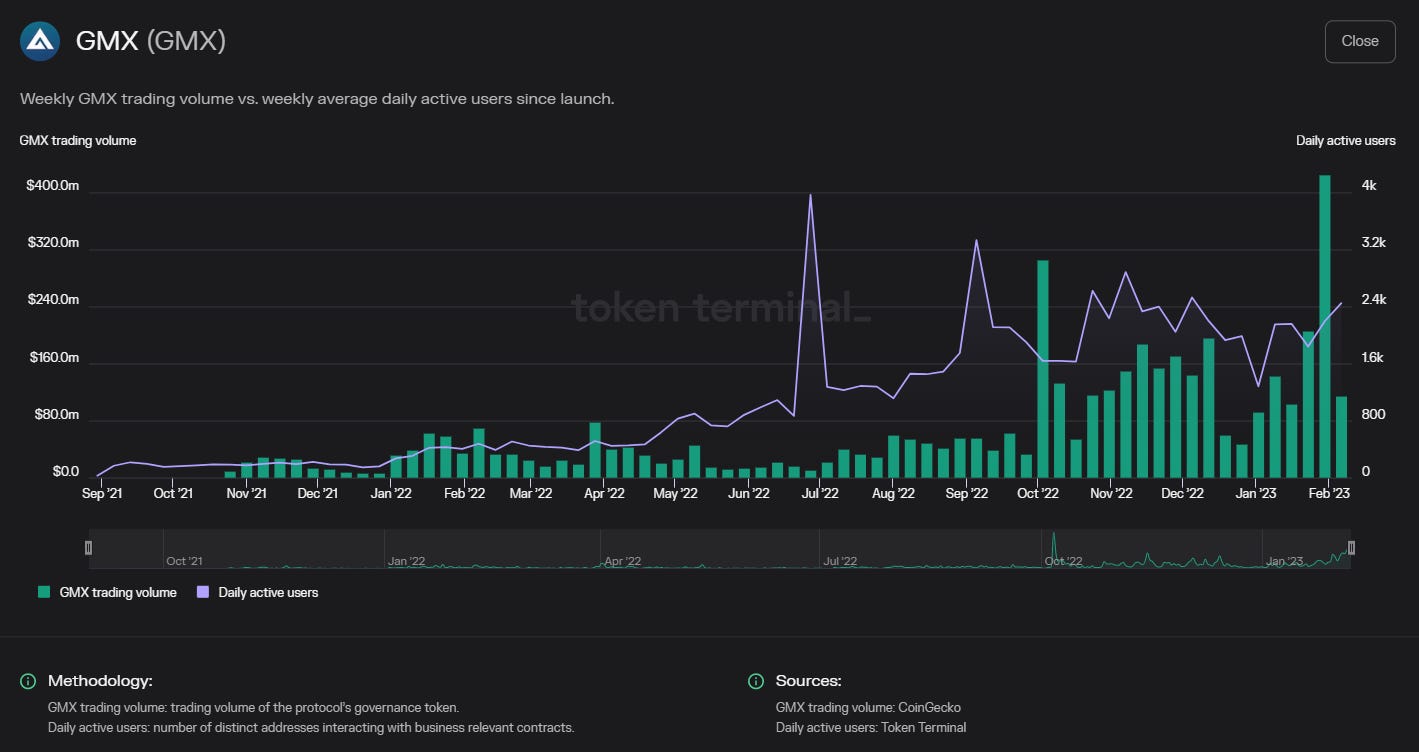
Task: Grab the right range selector handle
Action: click(1351, 547)
